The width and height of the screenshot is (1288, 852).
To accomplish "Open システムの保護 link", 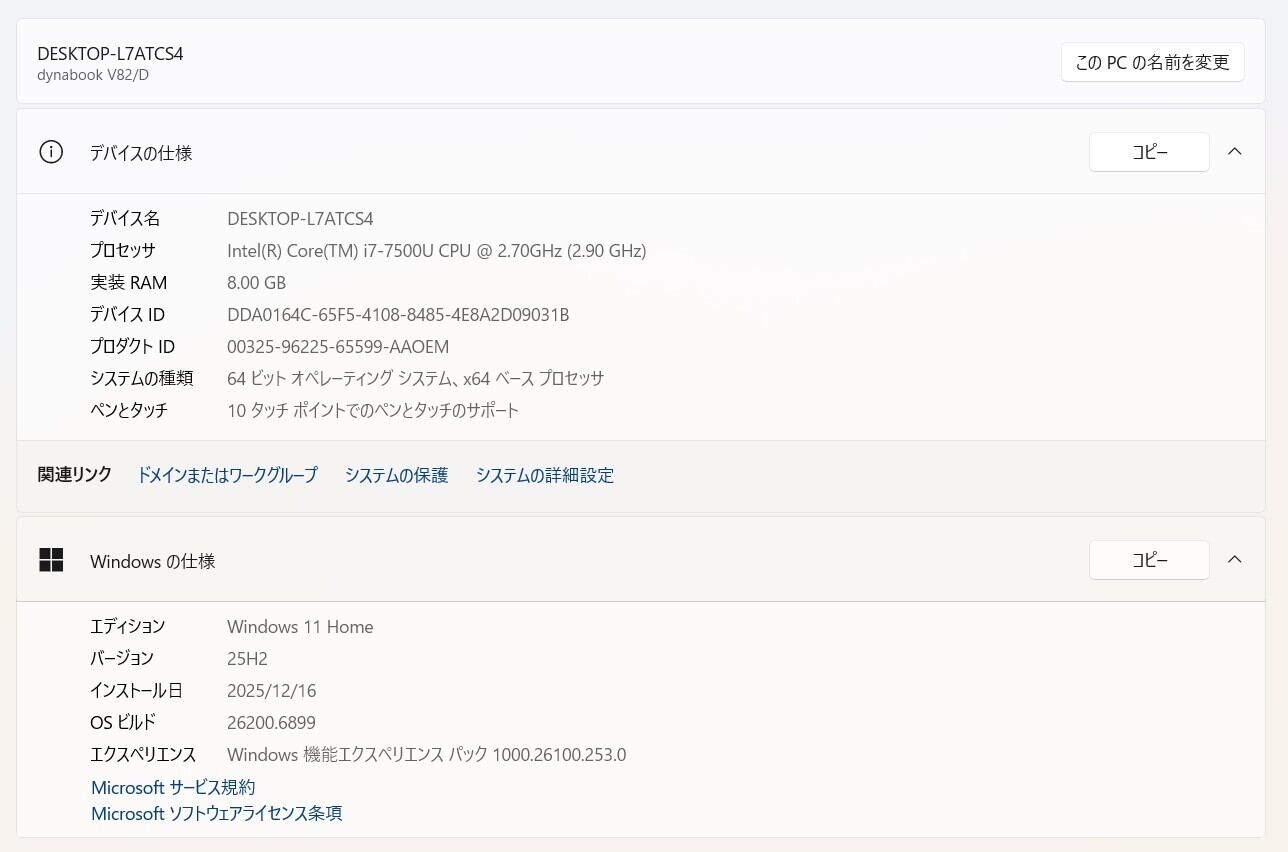I will (396, 475).
